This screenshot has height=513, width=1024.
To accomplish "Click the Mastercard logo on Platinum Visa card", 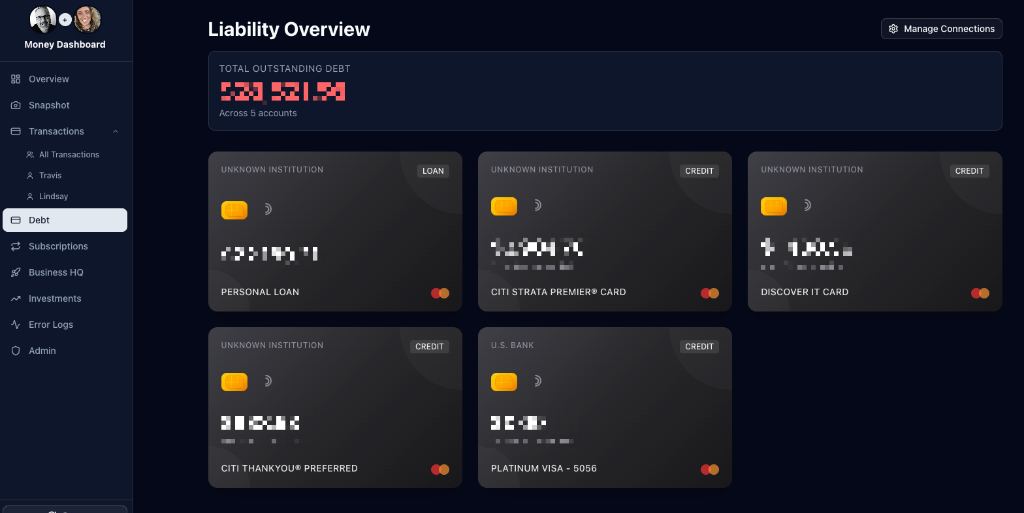I will (x=710, y=469).
